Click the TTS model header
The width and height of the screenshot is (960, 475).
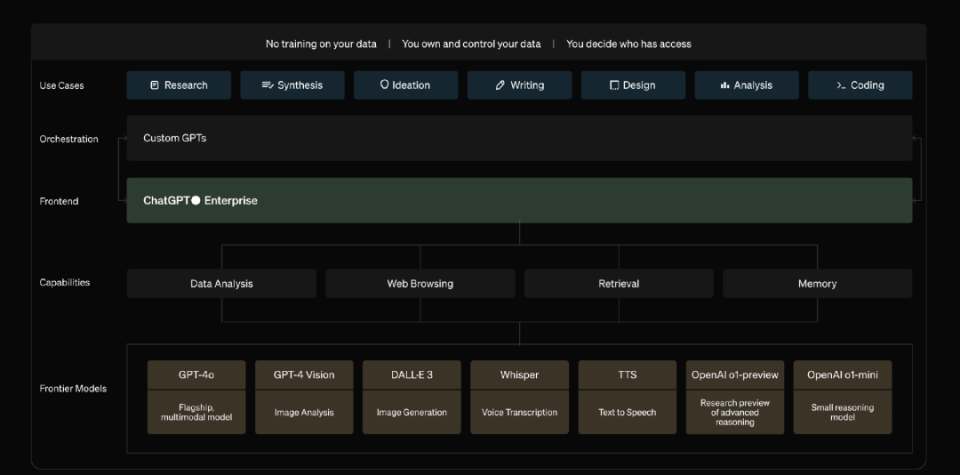pyautogui.click(x=627, y=375)
